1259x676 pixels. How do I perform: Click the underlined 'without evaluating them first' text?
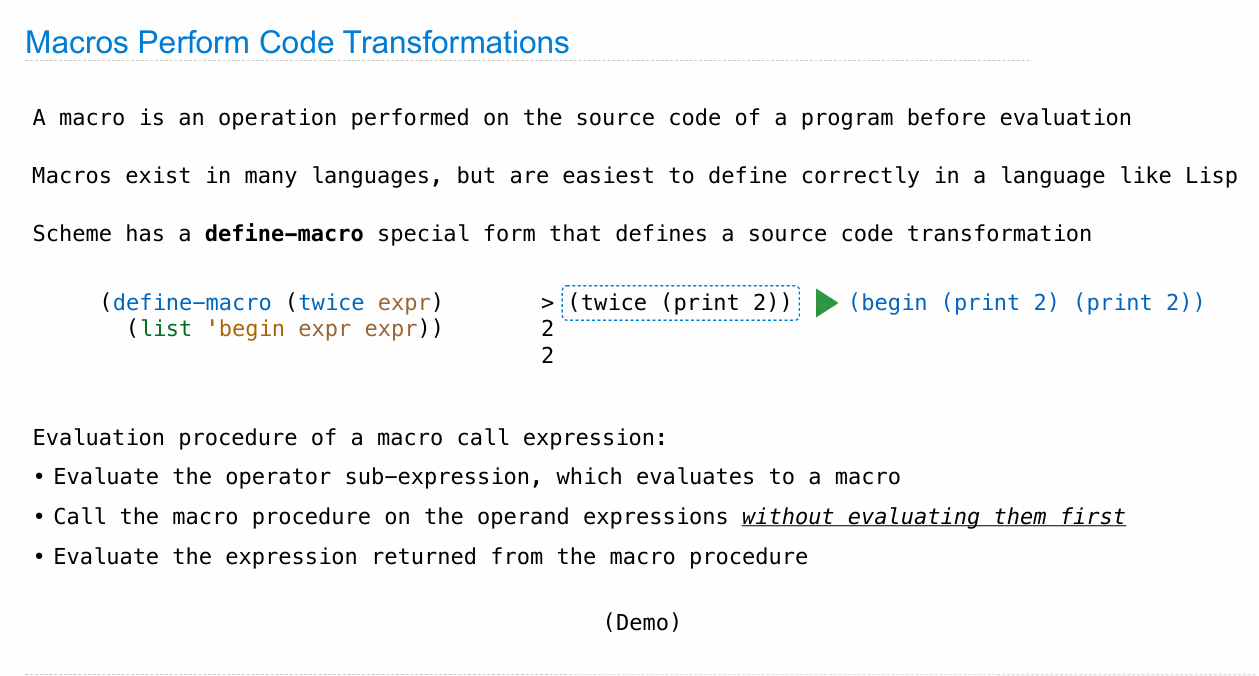pos(933,517)
